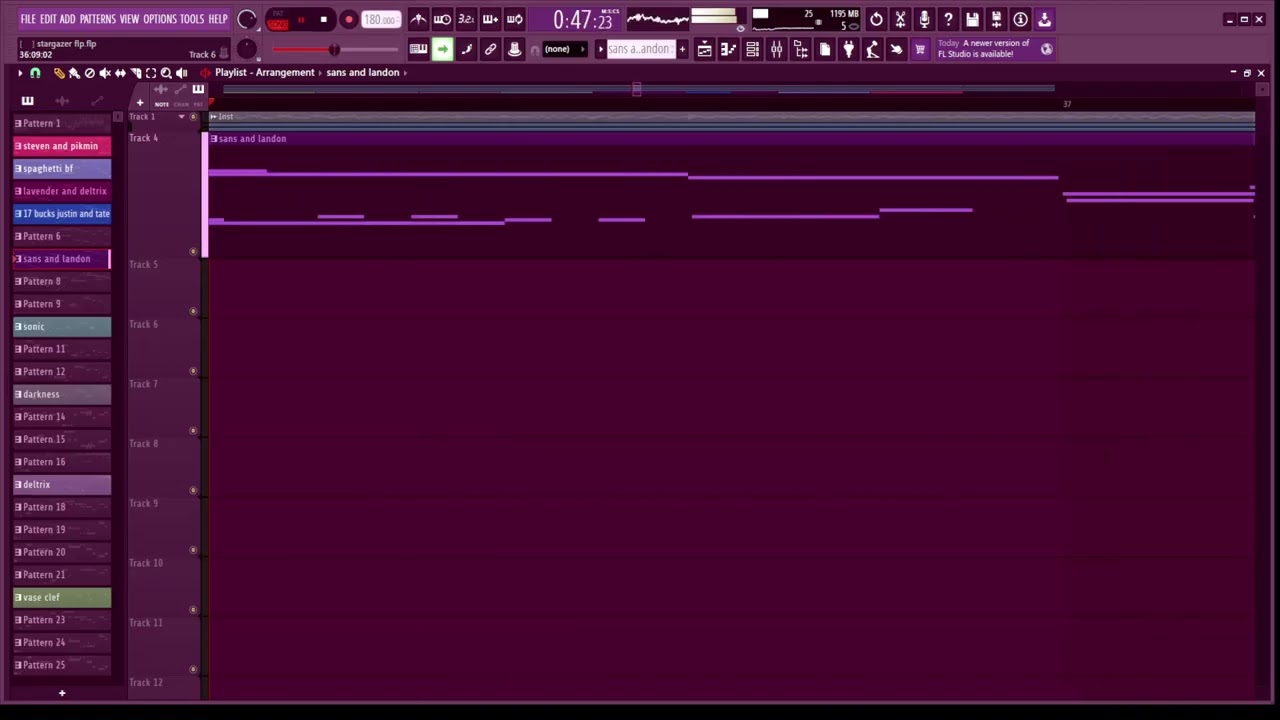The height and width of the screenshot is (720, 1280).
Task: Click the 180.000 tempo field
Action: click(381, 19)
